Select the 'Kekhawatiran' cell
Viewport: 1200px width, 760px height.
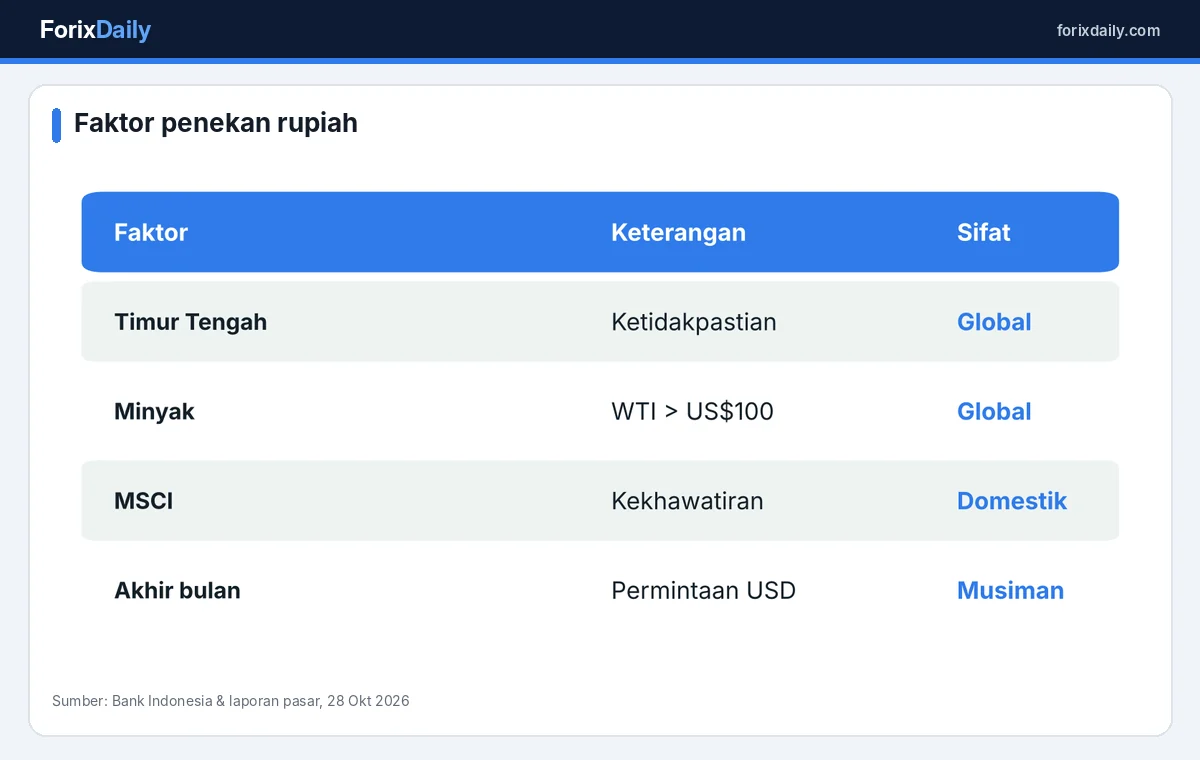687,501
